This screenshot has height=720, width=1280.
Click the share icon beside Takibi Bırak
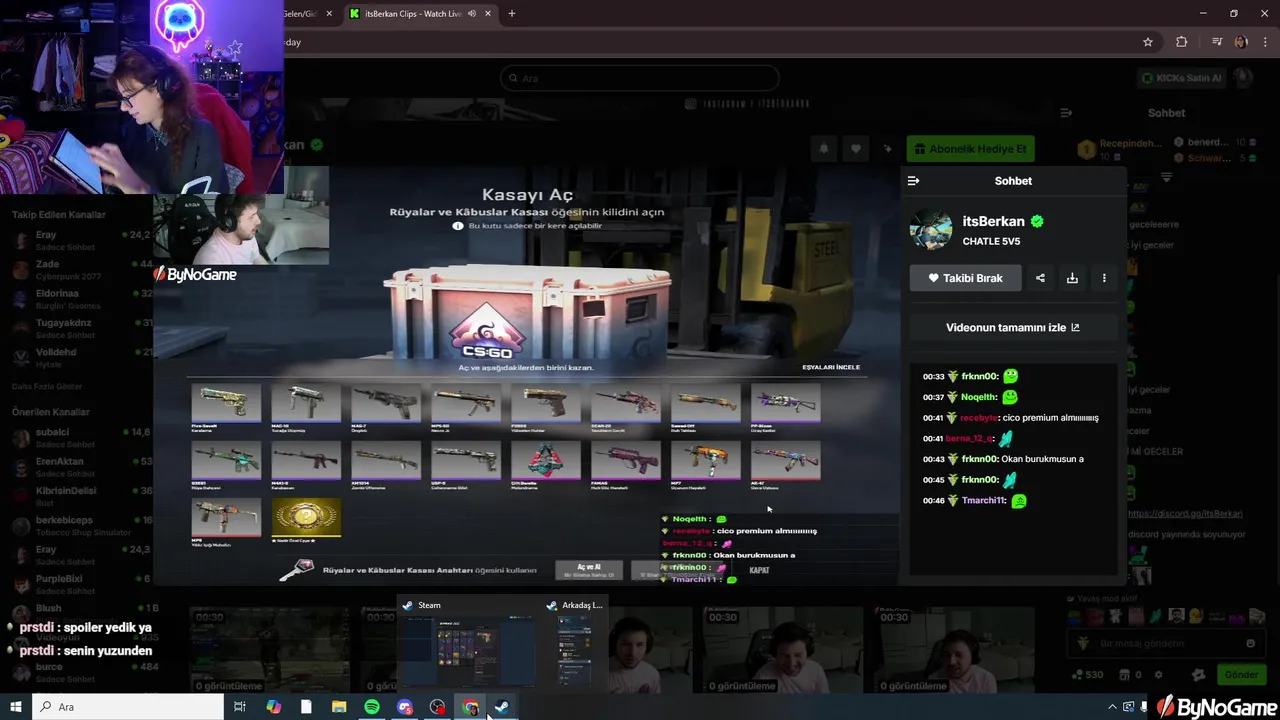tap(1040, 278)
